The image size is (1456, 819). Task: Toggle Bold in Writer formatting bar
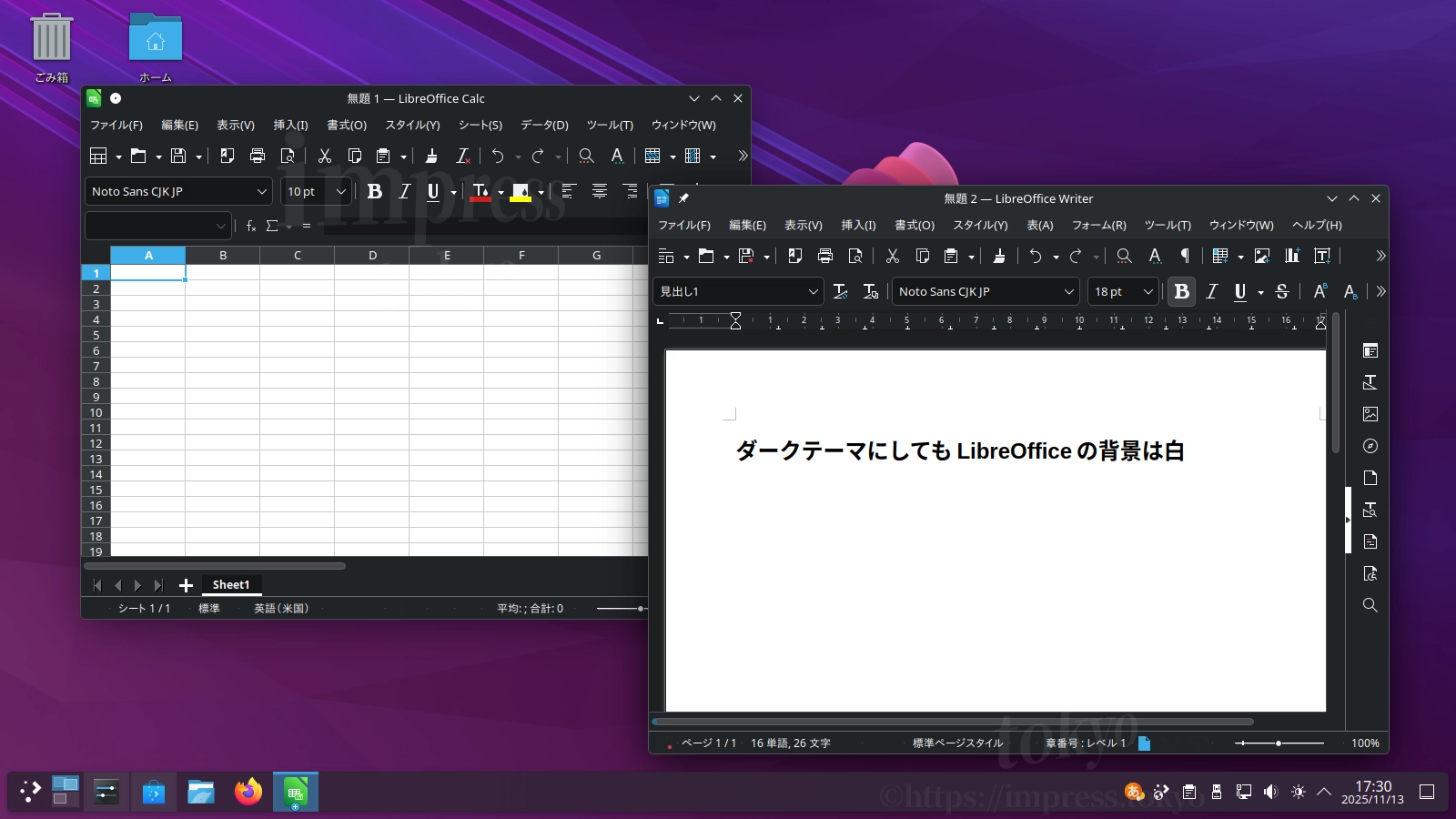(1182, 291)
